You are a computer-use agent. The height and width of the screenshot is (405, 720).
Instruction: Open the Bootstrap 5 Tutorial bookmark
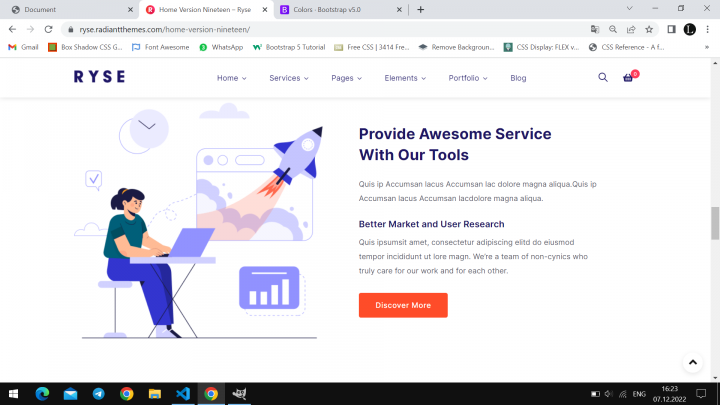click(x=289, y=47)
